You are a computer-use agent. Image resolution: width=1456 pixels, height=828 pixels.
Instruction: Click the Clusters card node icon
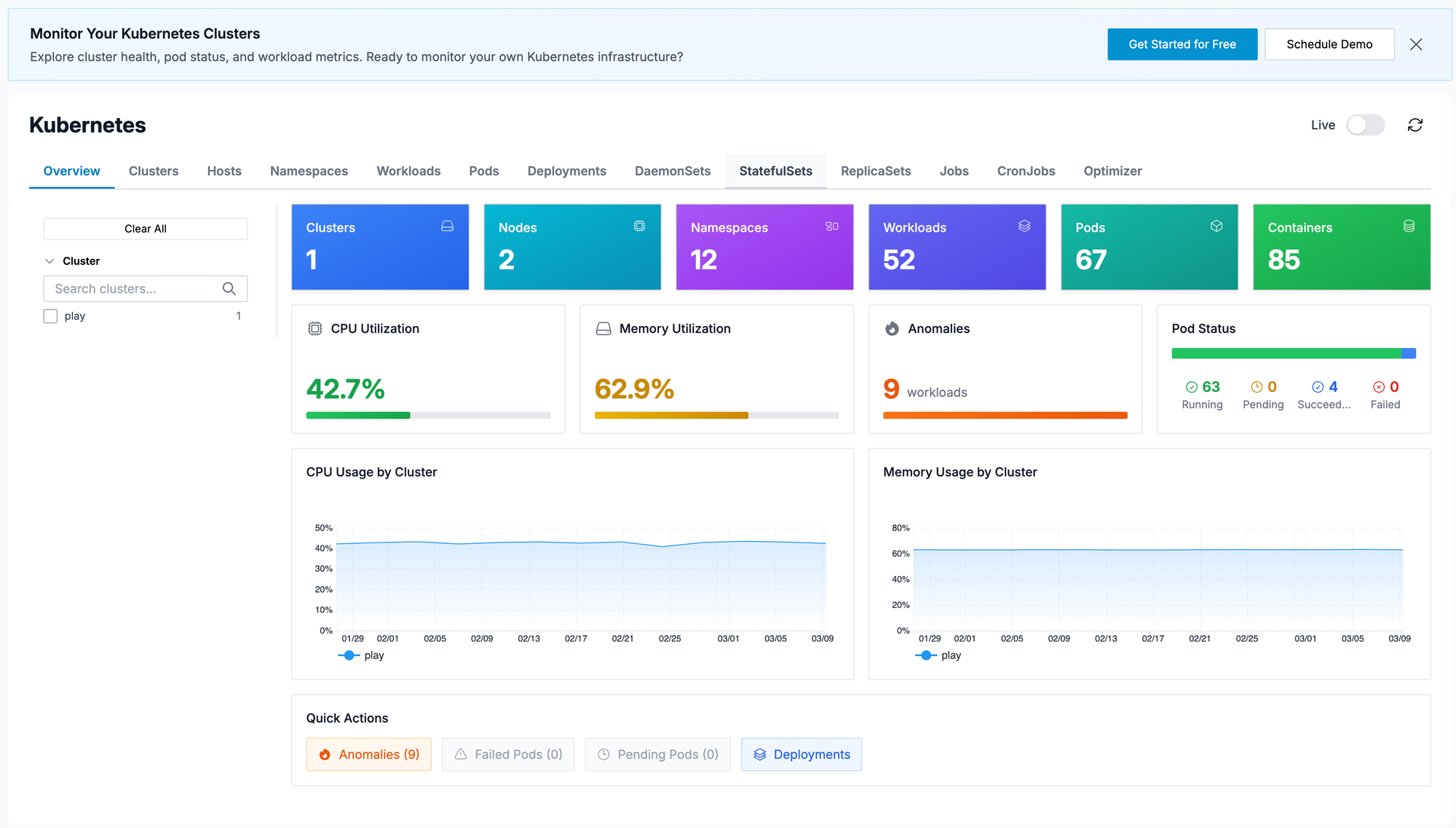pos(447,226)
